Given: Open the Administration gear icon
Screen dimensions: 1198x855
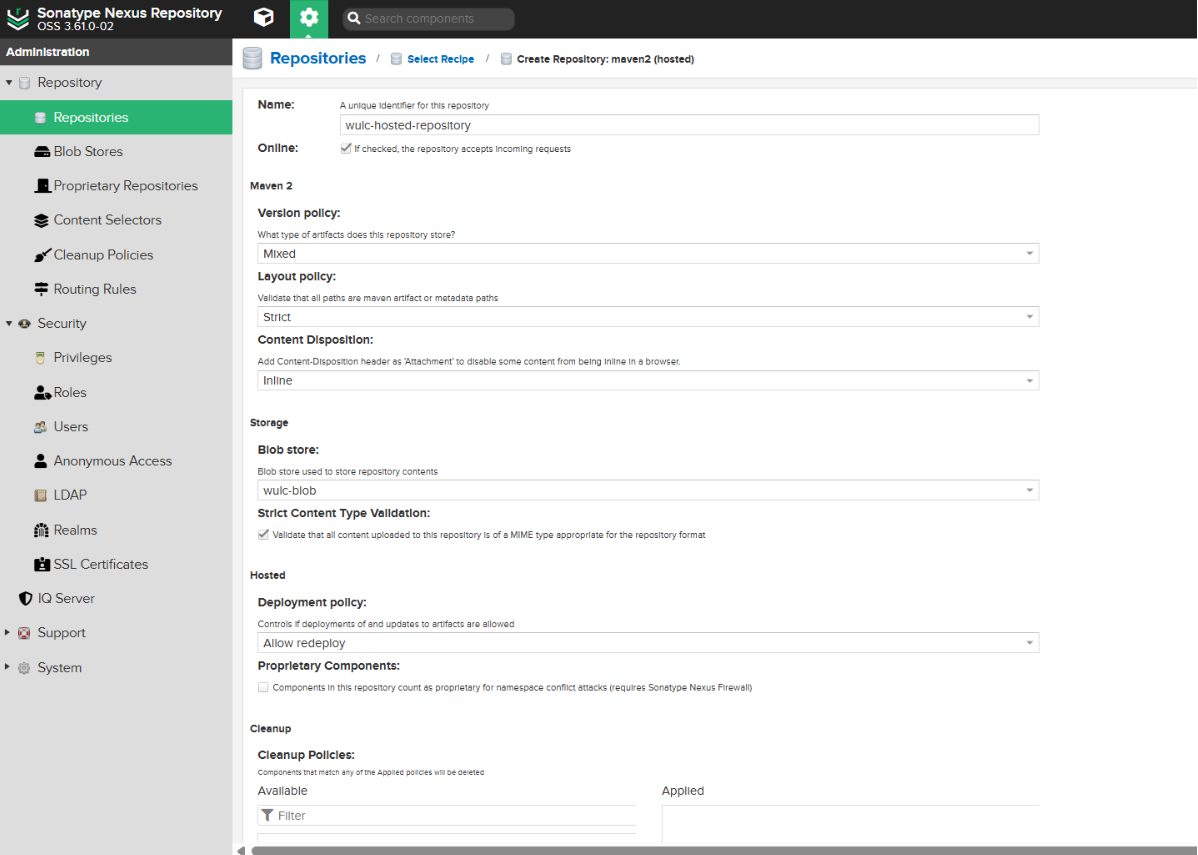Looking at the screenshot, I should 309,18.
